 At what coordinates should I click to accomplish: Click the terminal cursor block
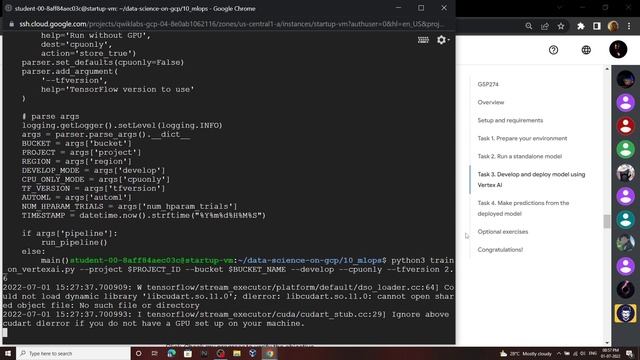click(5, 332)
